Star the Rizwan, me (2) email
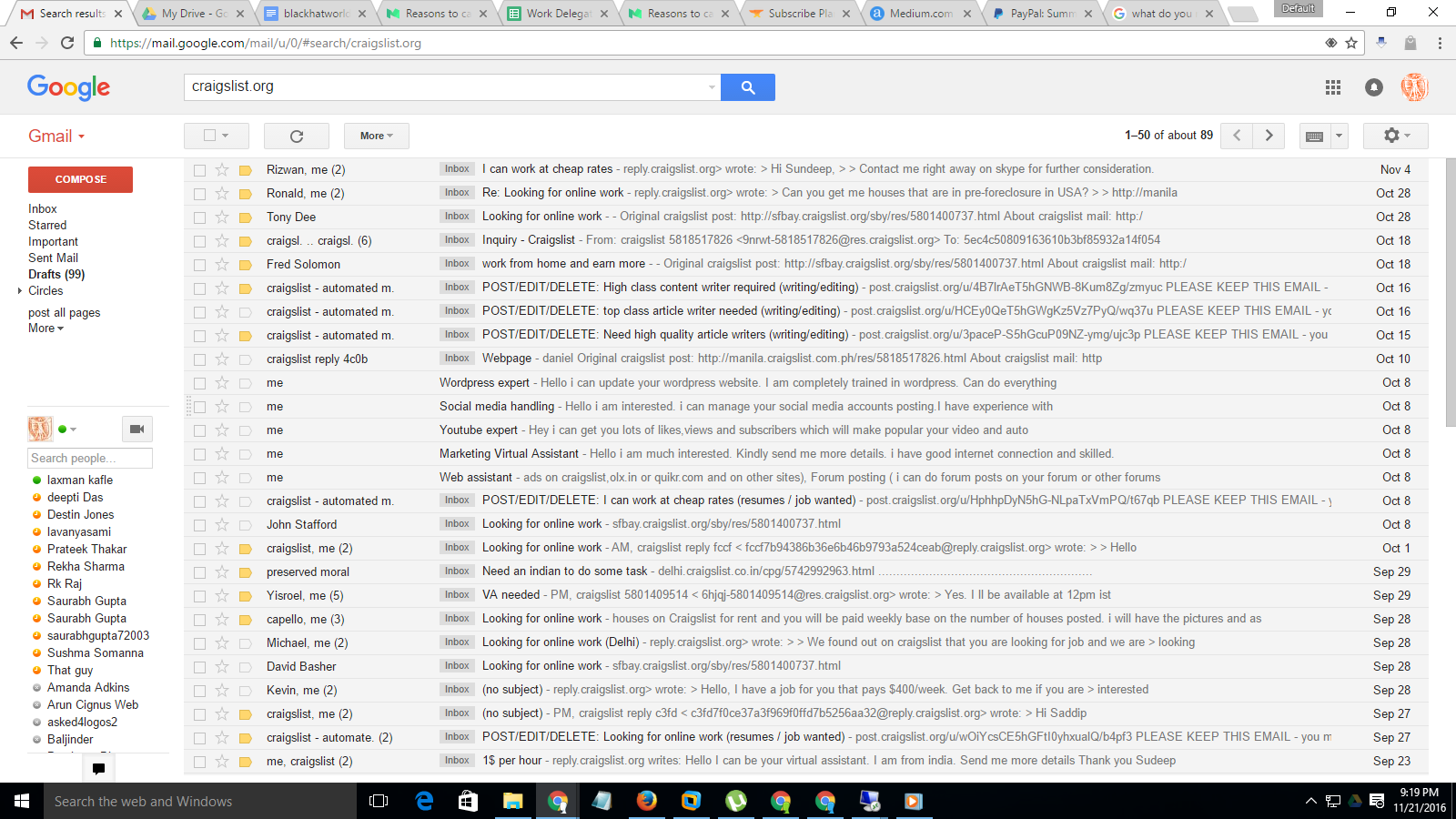The image size is (1456, 819). coord(221,169)
